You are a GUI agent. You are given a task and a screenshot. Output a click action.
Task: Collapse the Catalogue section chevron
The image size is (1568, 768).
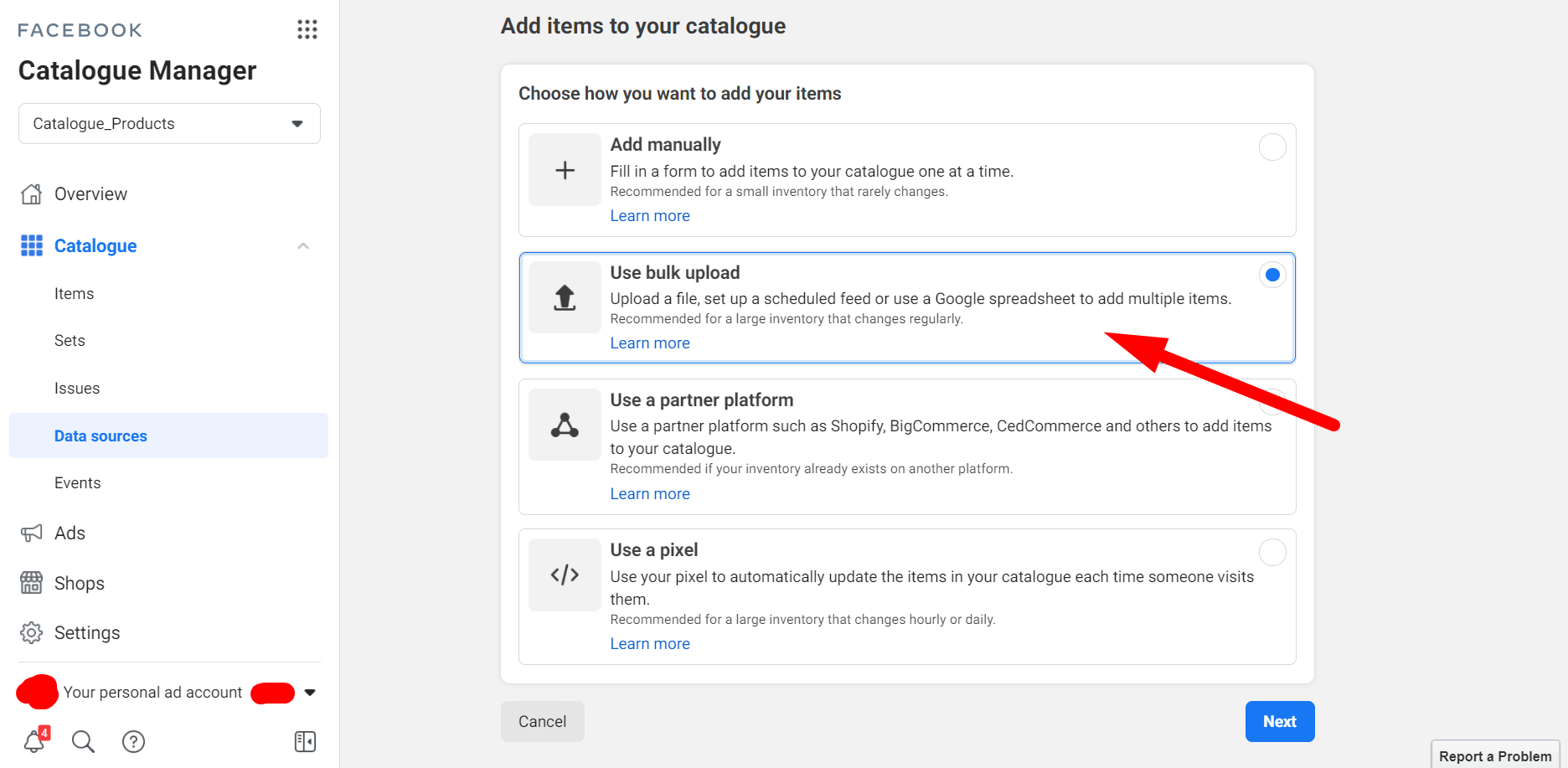click(303, 245)
